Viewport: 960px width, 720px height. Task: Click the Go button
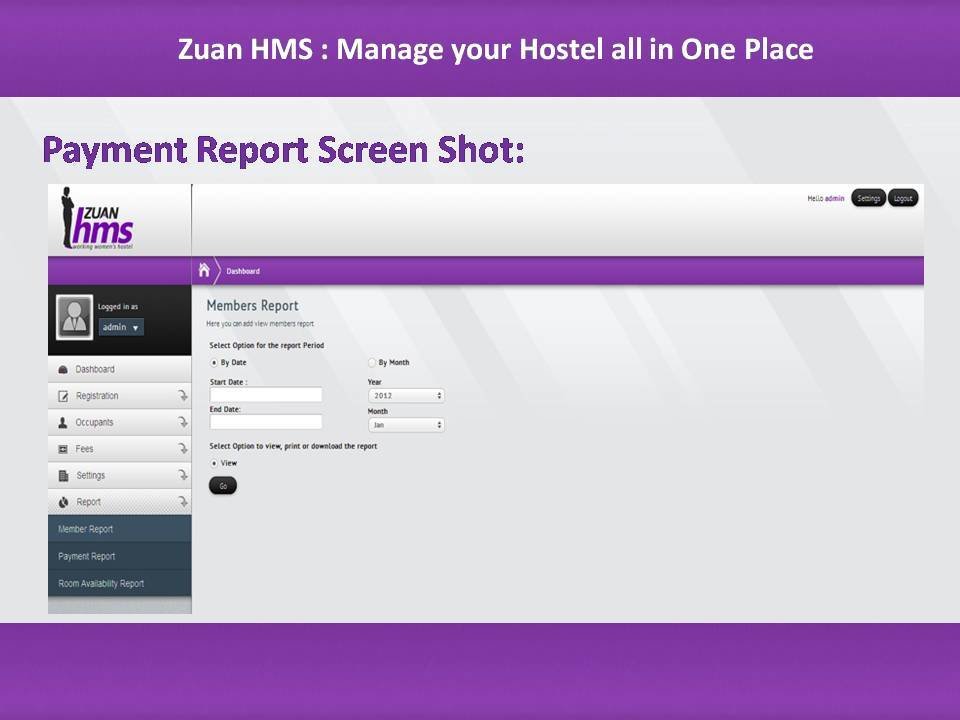(223, 486)
